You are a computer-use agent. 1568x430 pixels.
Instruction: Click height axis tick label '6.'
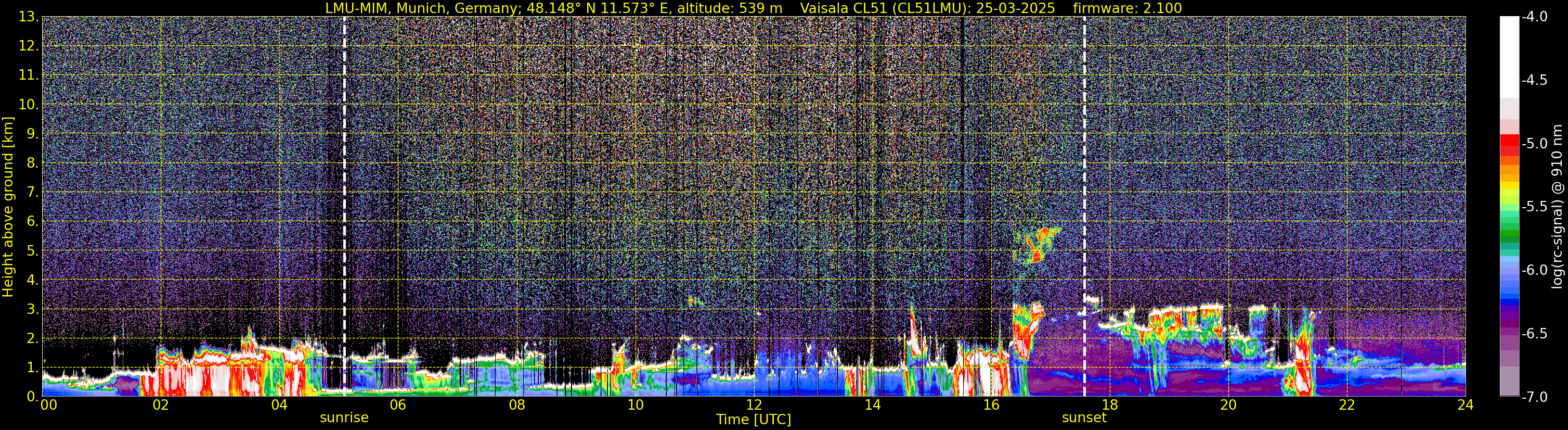coord(33,222)
